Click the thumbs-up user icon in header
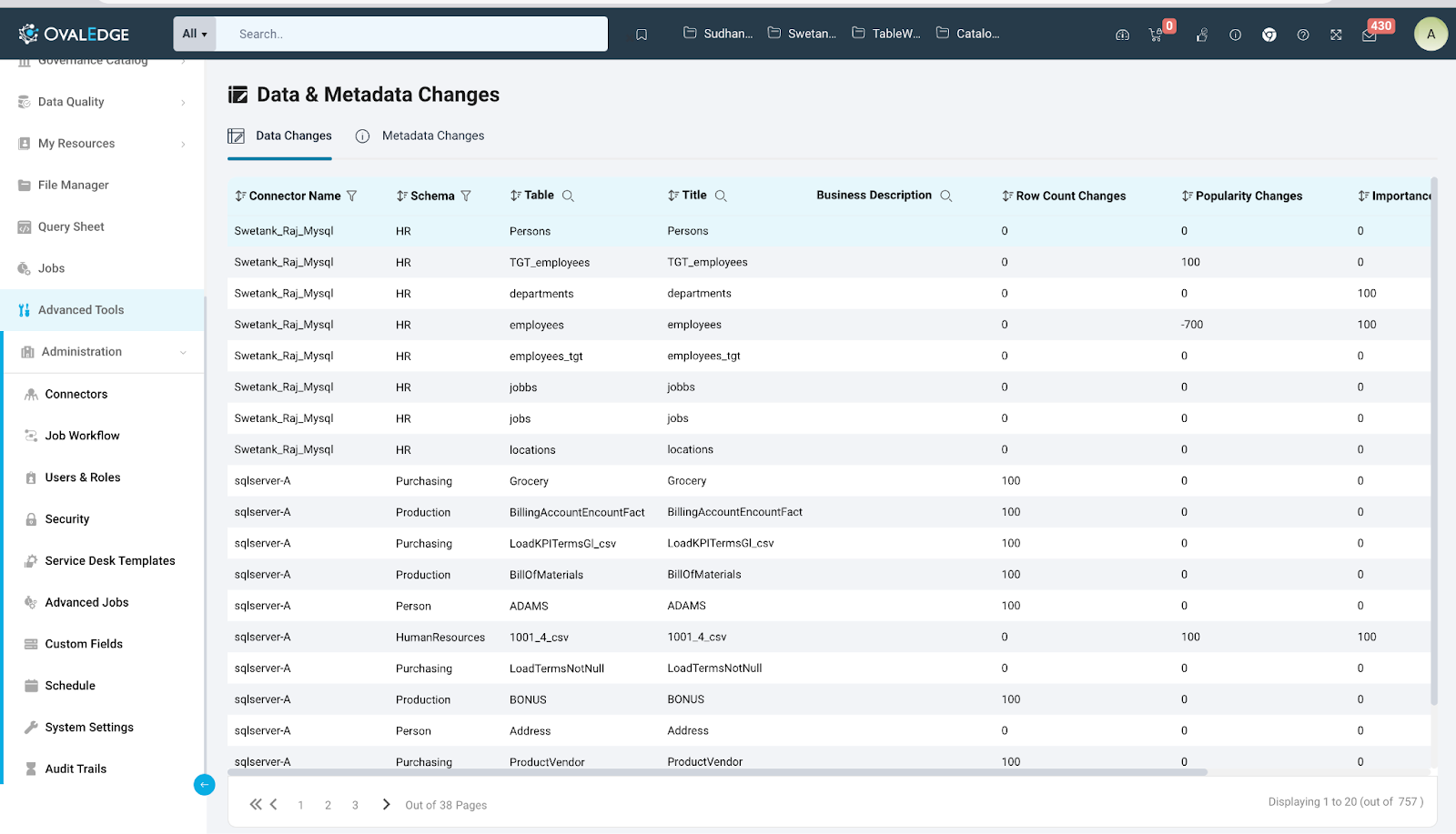 [x=1202, y=35]
